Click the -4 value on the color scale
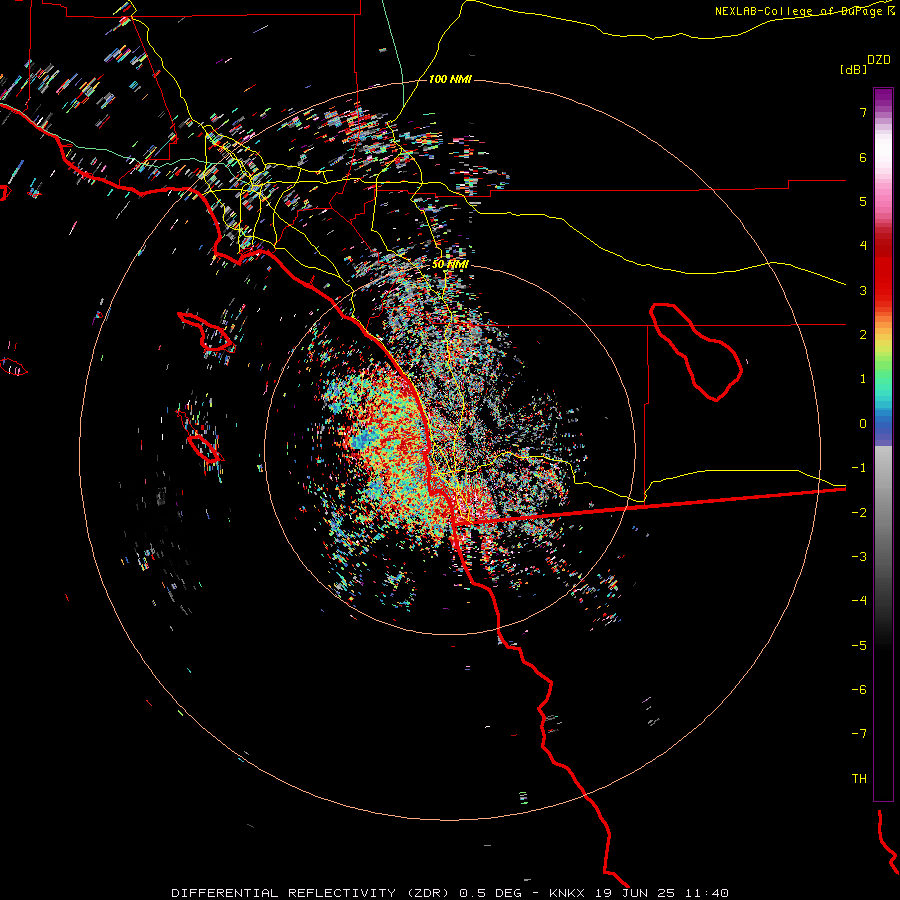Viewport: 900px width, 900px height. (x=859, y=600)
